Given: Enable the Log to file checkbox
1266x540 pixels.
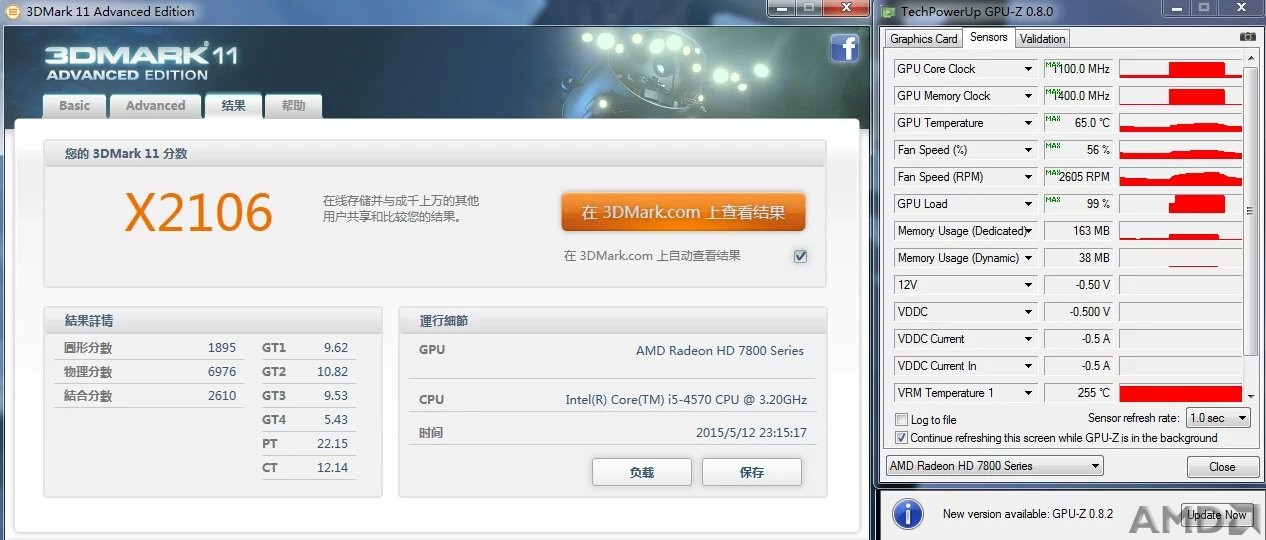Looking at the screenshot, I should click(x=902, y=420).
